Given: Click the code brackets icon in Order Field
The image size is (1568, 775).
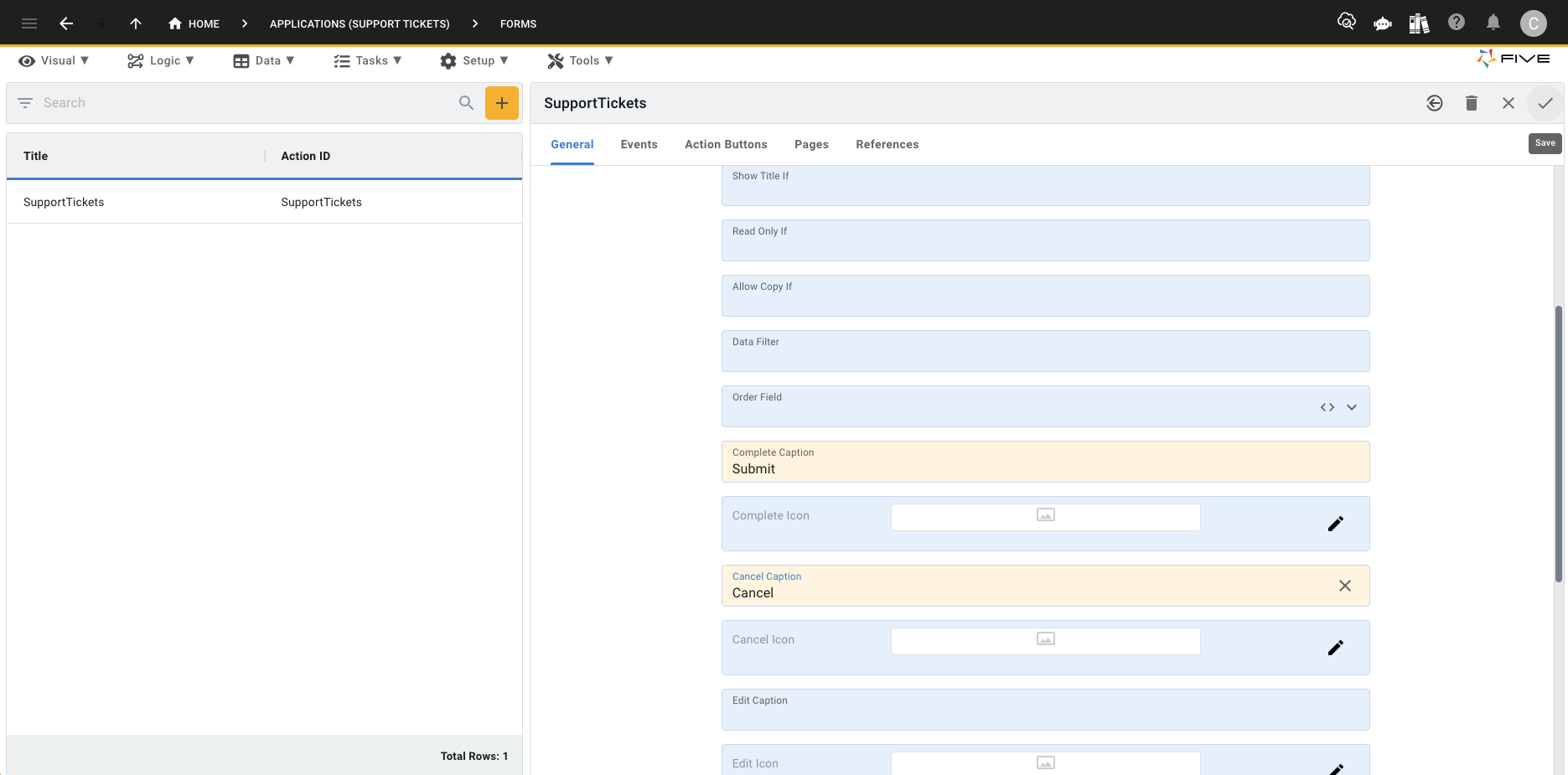Looking at the screenshot, I should [1327, 406].
